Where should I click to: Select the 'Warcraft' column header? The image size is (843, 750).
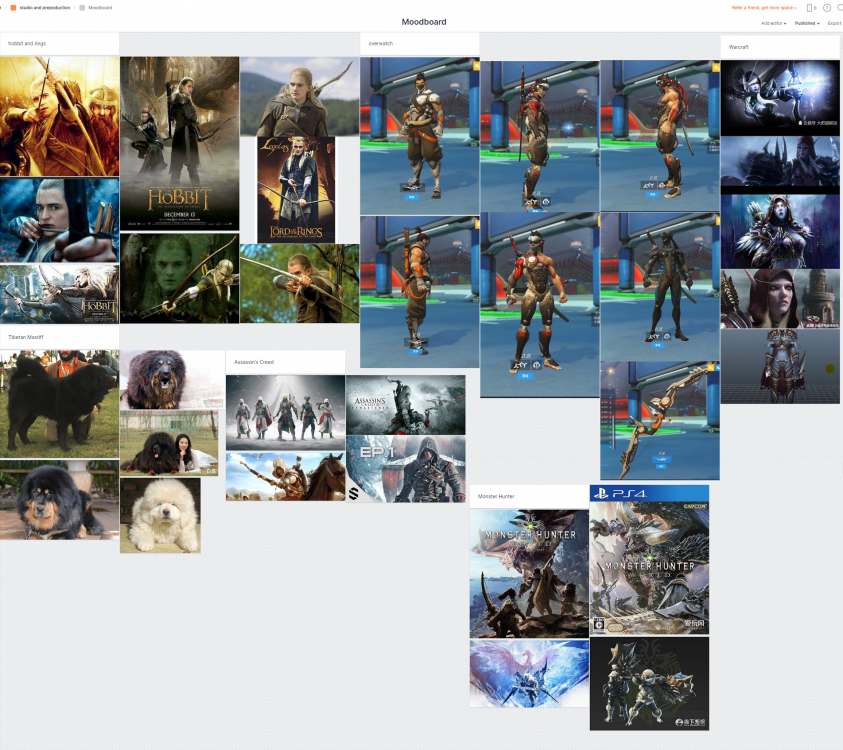pos(780,47)
